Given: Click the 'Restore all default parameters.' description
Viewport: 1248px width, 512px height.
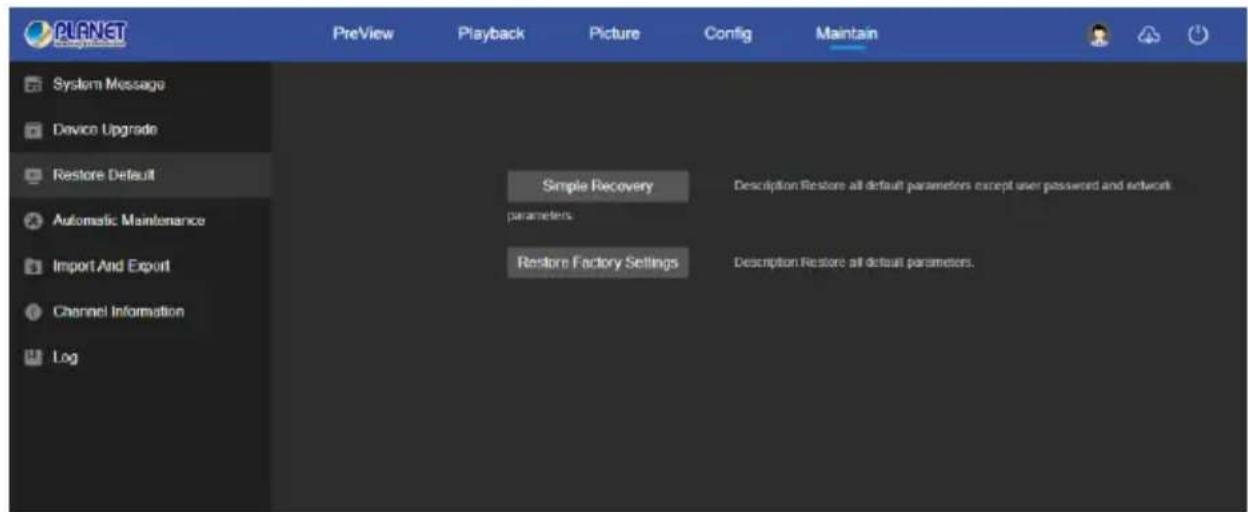Looking at the screenshot, I should click(853, 263).
